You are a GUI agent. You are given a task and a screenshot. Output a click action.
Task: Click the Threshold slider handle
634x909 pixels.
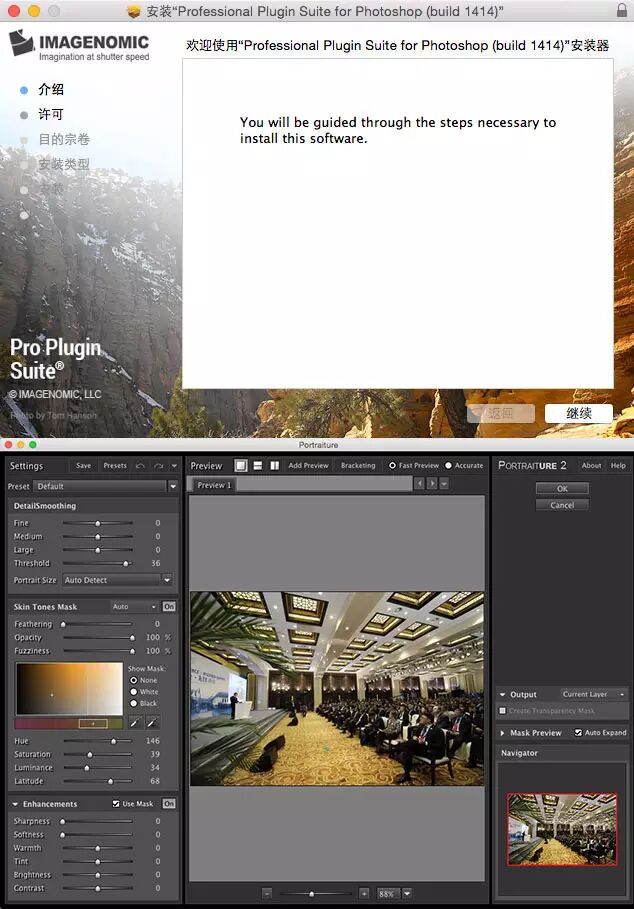click(x=126, y=563)
